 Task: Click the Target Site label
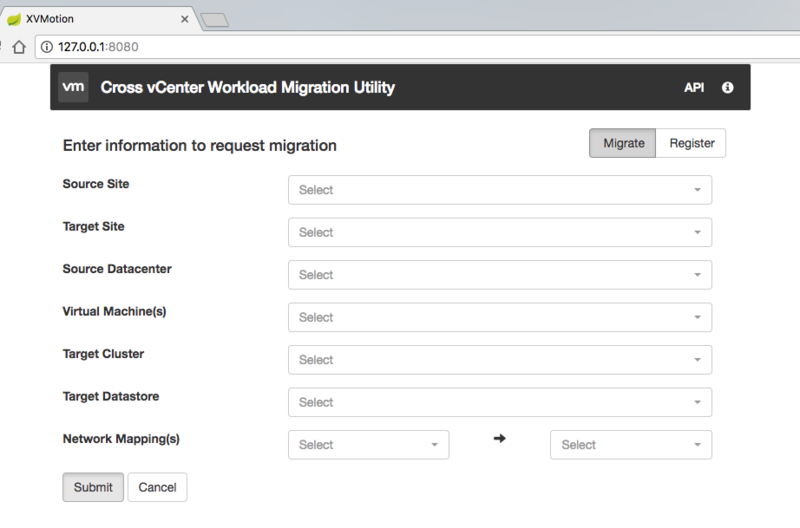tap(93, 227)
